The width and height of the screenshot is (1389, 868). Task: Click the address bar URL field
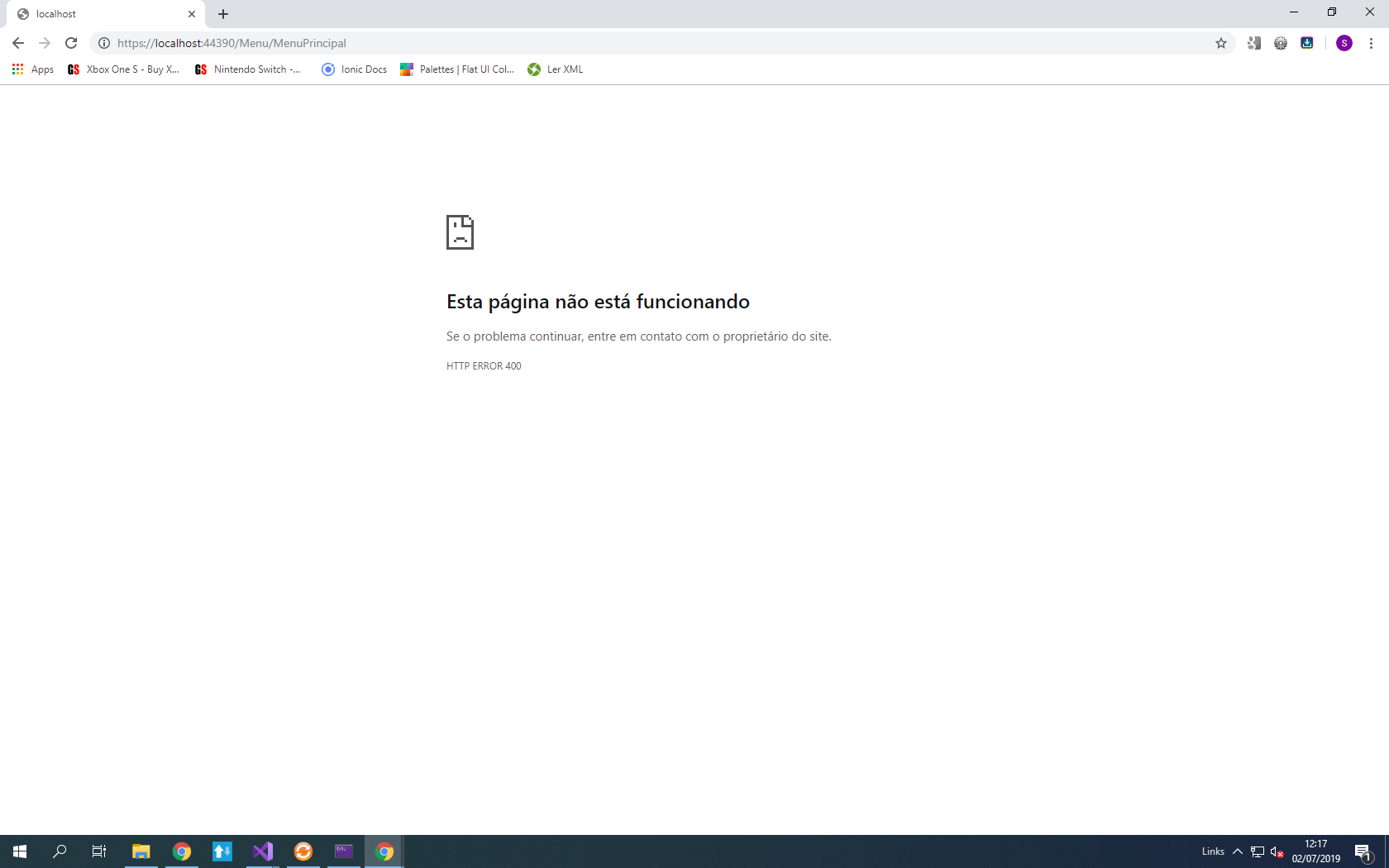pyautogui.click(x=661, y=43)
